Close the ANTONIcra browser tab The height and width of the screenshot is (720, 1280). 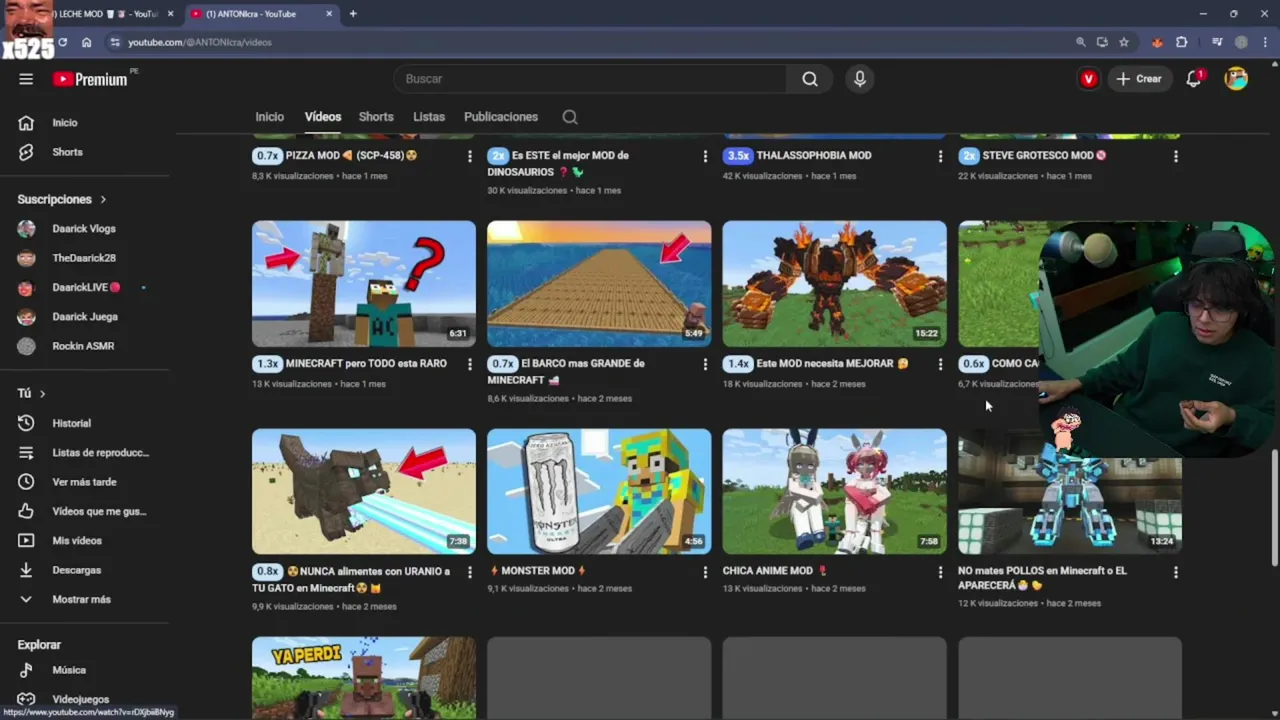(330, 14)
